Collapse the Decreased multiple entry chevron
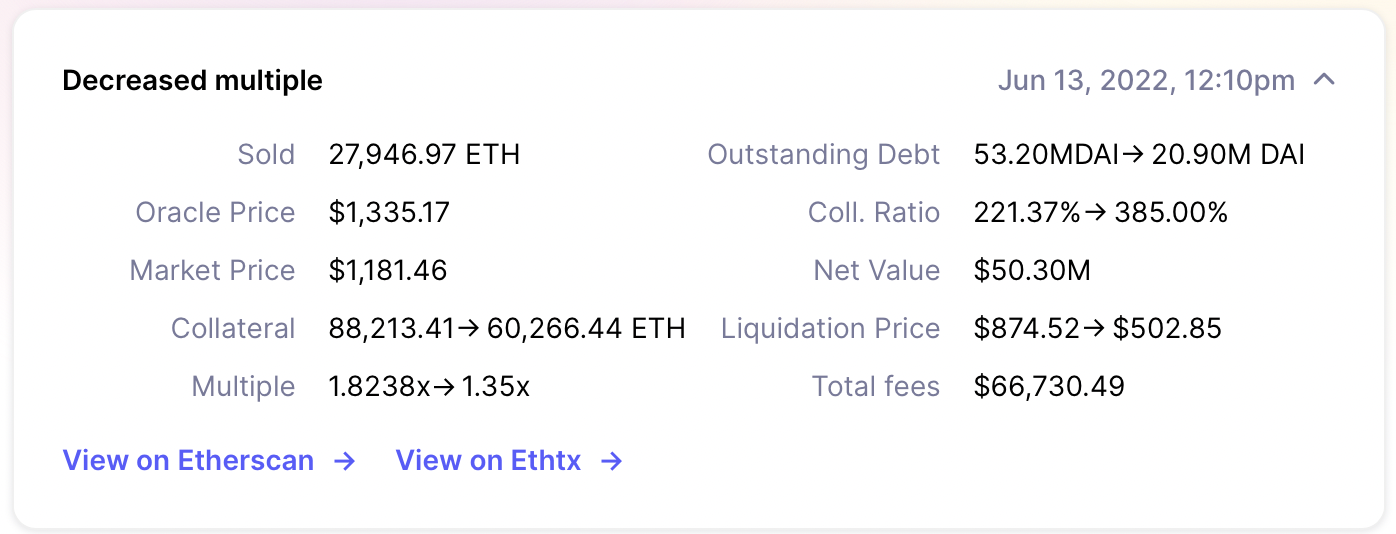 pos(1324,80)
